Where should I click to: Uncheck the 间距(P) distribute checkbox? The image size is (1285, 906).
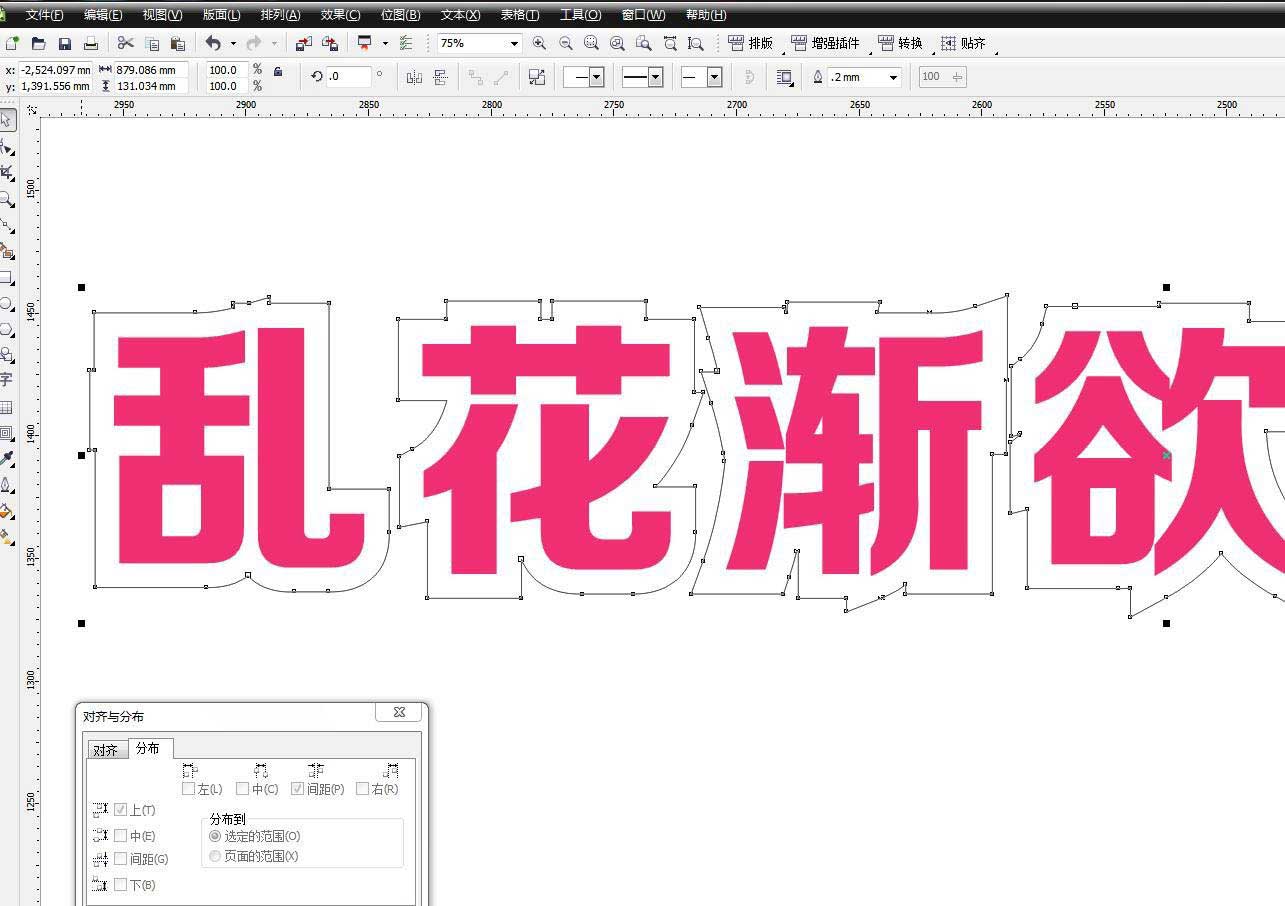[x=297, y=789]
